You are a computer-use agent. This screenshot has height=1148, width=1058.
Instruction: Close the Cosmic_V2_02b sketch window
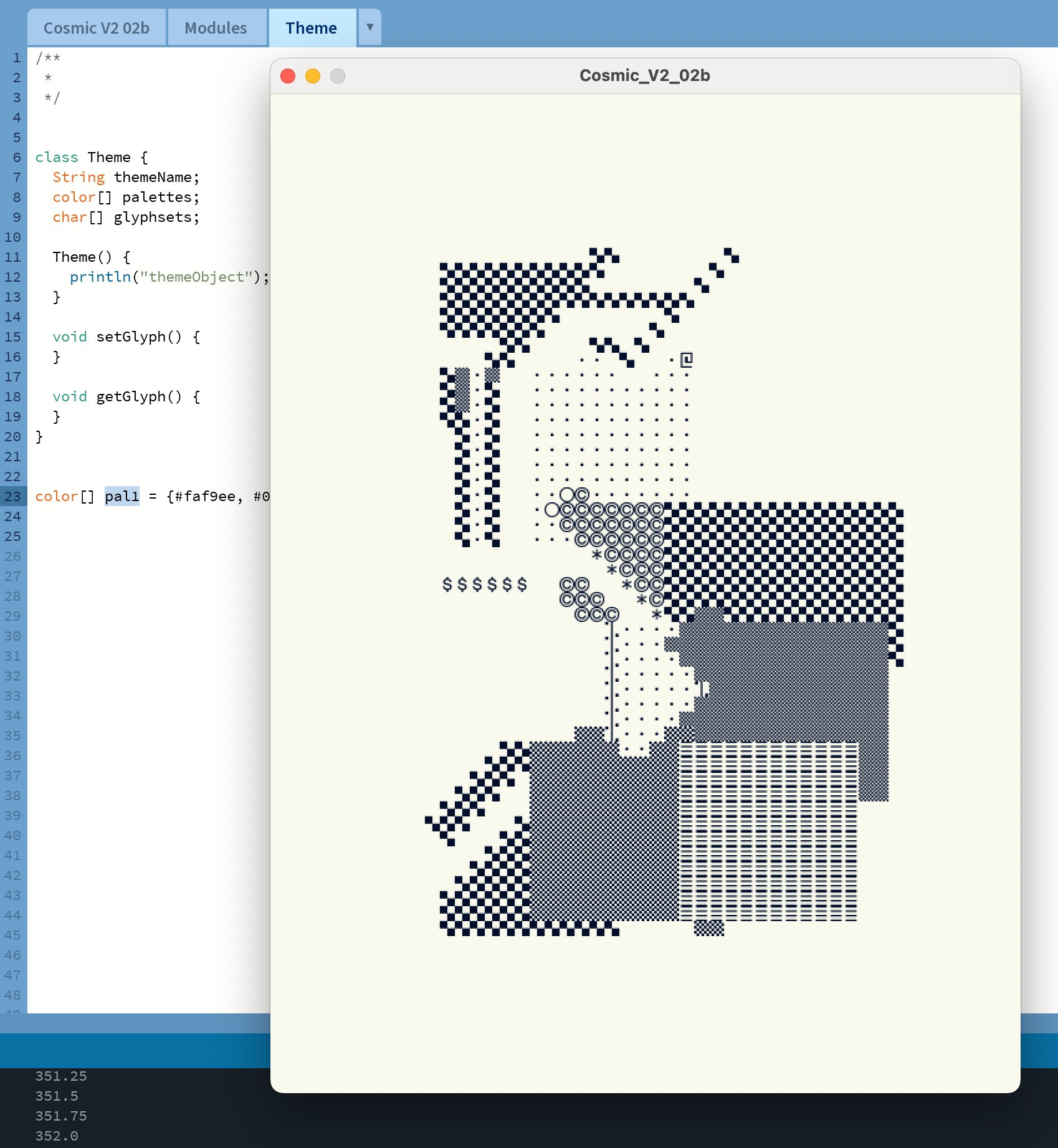point(288,76)
